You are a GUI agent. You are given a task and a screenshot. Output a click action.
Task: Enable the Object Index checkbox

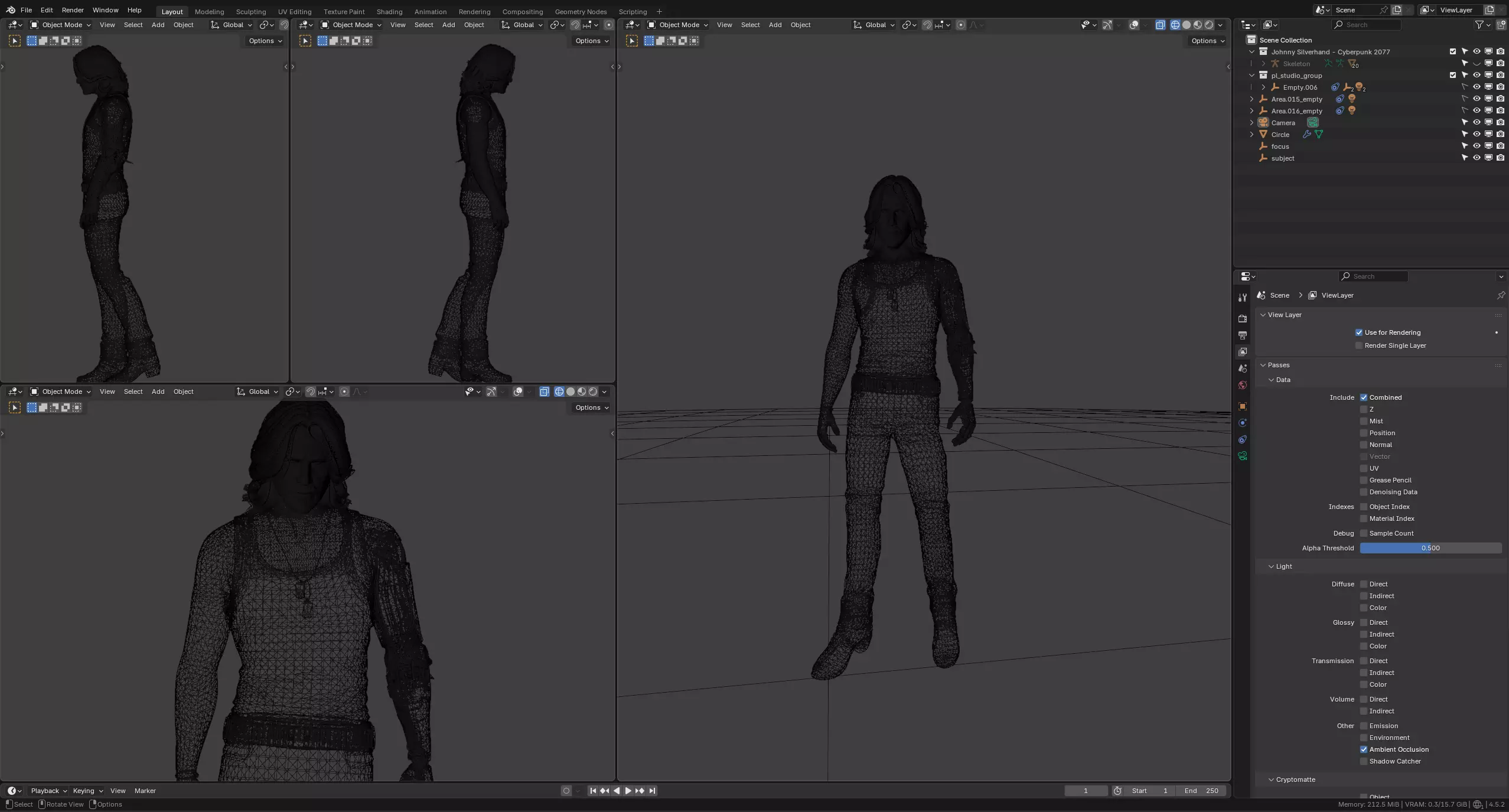click(1364, 507)
